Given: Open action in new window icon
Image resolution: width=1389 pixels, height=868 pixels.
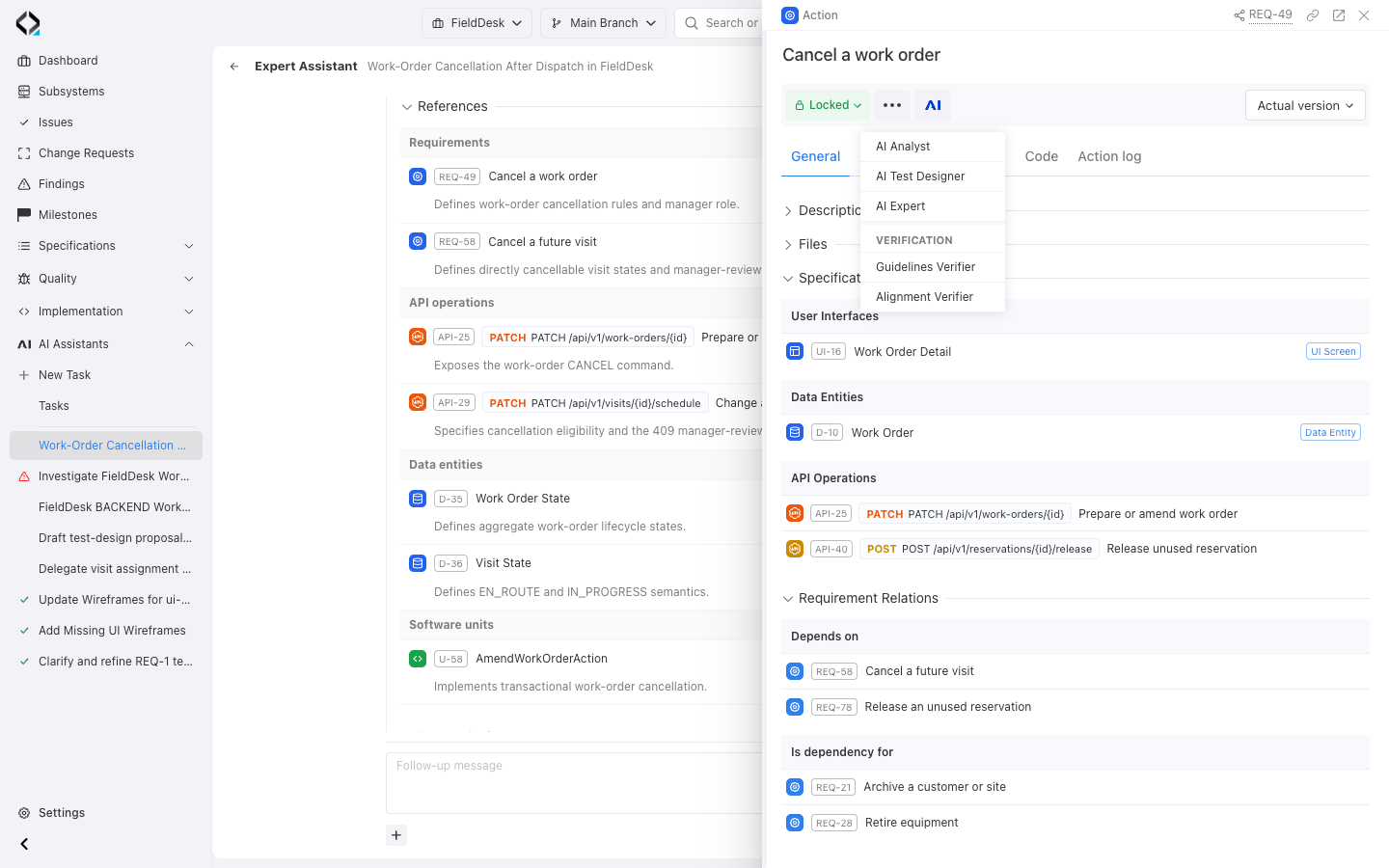Looking at the screenshot, I should [x=1339, y=15].
